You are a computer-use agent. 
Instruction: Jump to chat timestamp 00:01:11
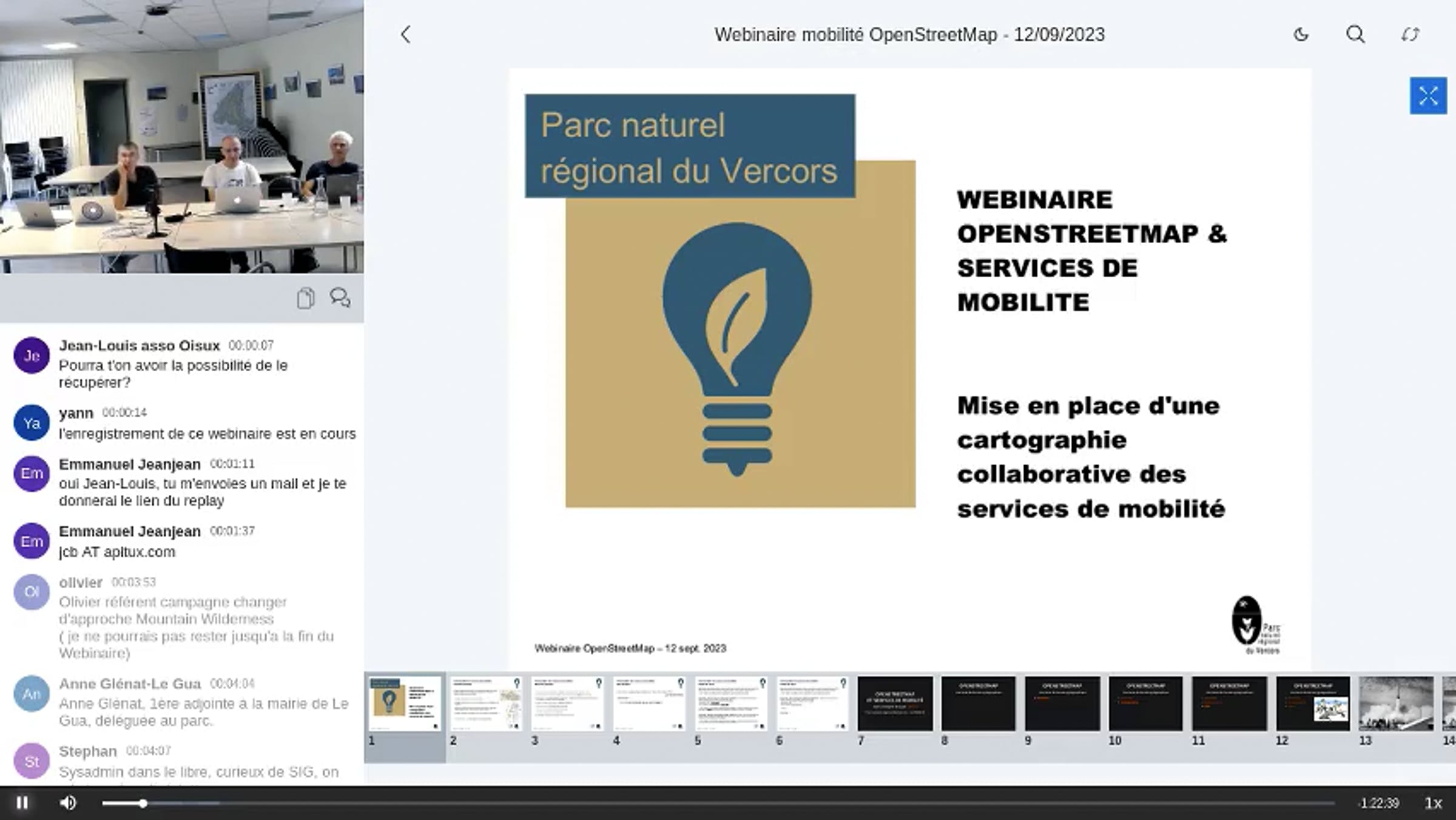(x=232, y=464)
